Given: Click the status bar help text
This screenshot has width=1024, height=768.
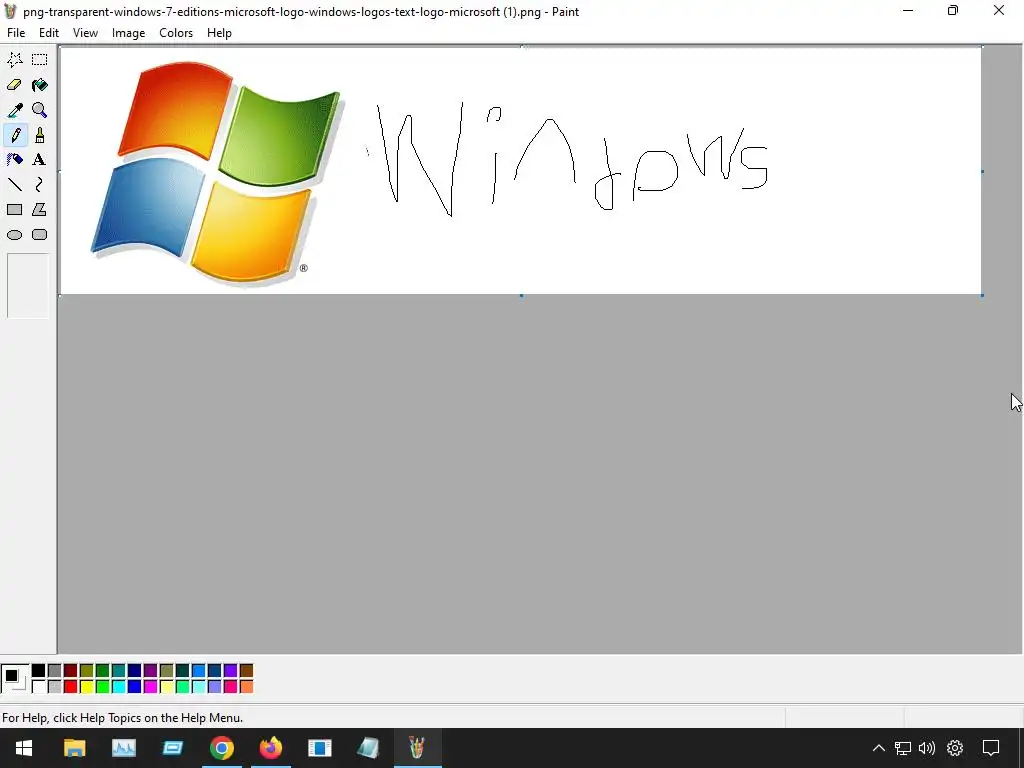Looking at the screenshot, I should click(x=123, y=718).
